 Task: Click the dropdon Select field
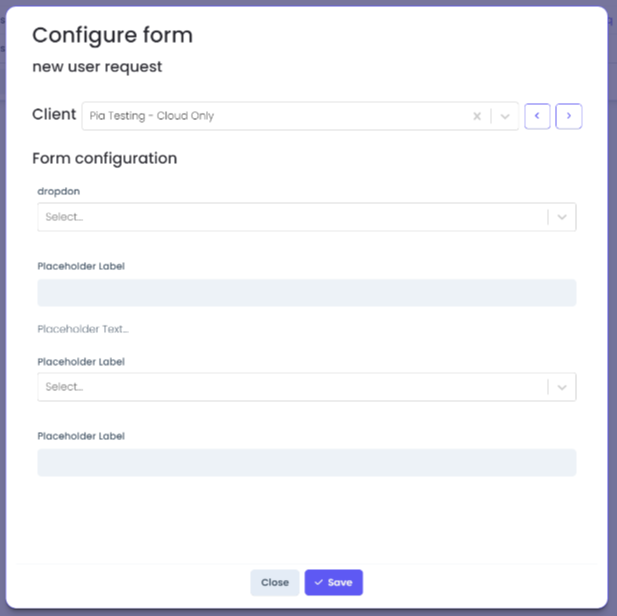pyautogui.click(x=307, y=217)
